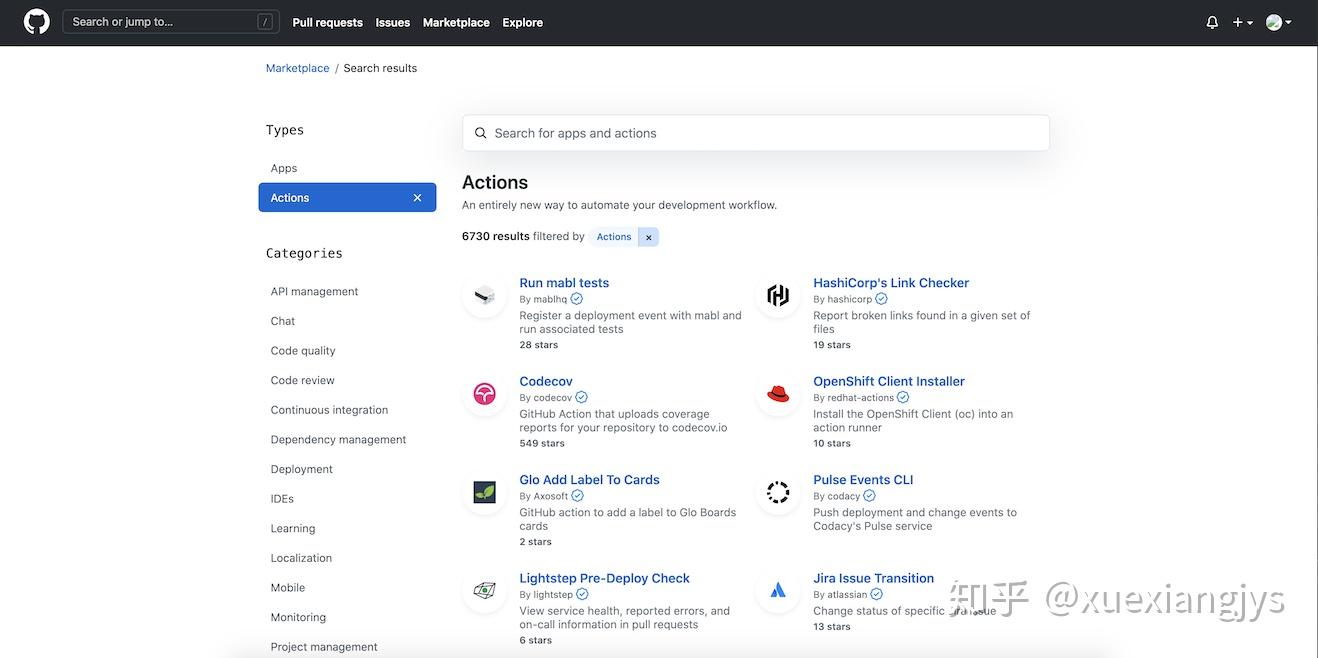Click the Jira Issue Transition logo
The image size is (1318, 658).
[x=778, y=590]
